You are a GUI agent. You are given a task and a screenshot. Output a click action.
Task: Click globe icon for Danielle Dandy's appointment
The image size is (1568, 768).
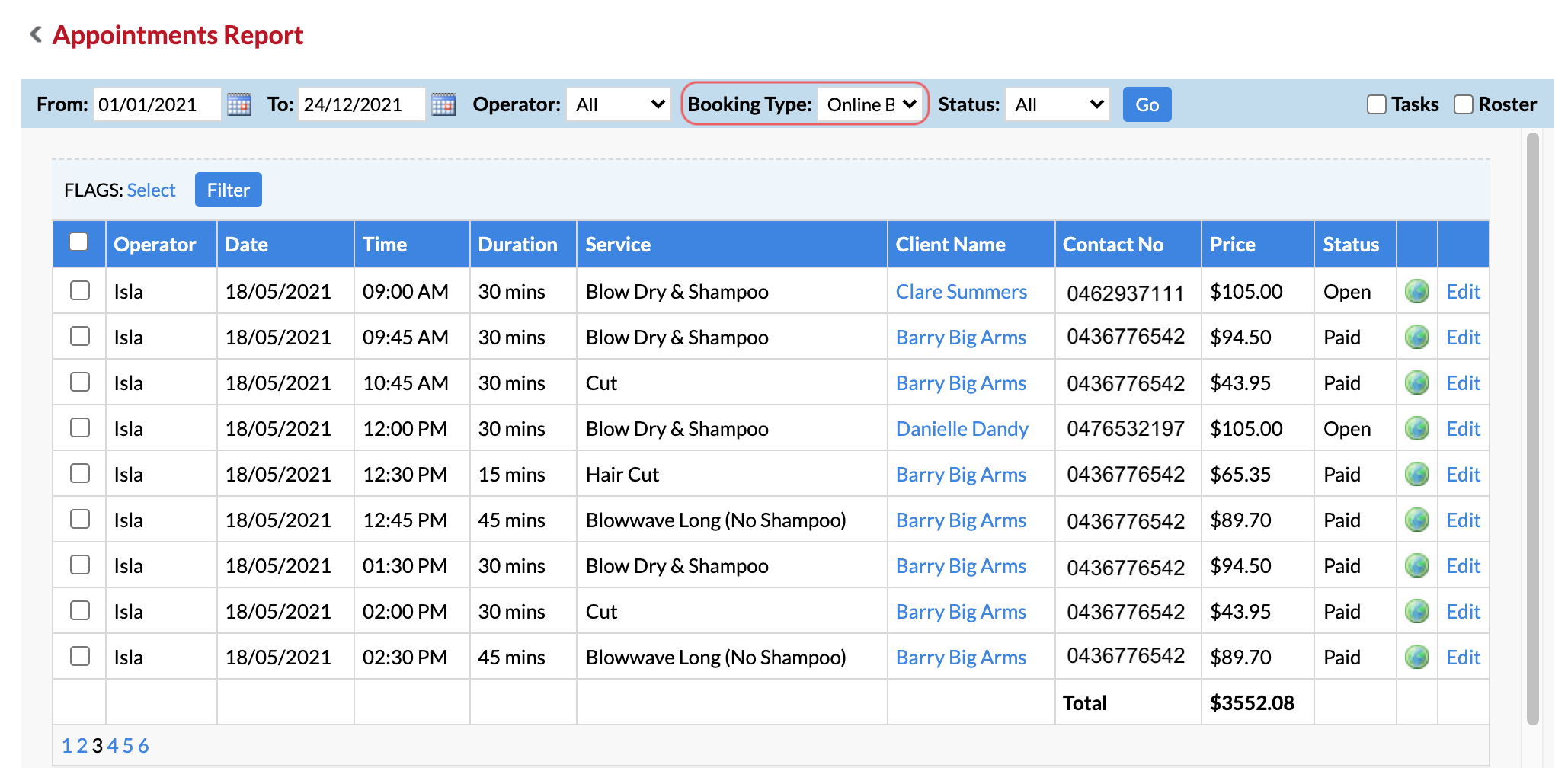(1416, 428)
